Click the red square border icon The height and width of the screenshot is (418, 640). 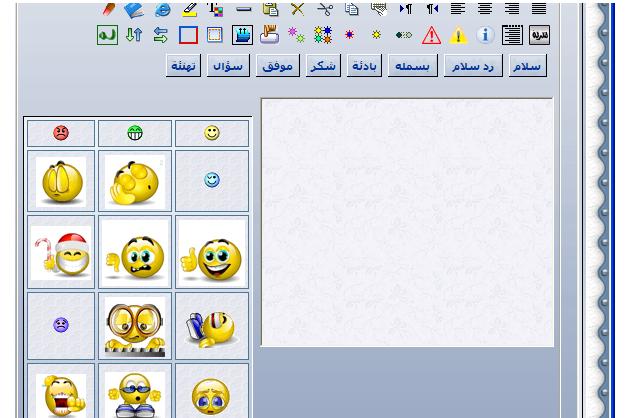[x=188, y=35]
